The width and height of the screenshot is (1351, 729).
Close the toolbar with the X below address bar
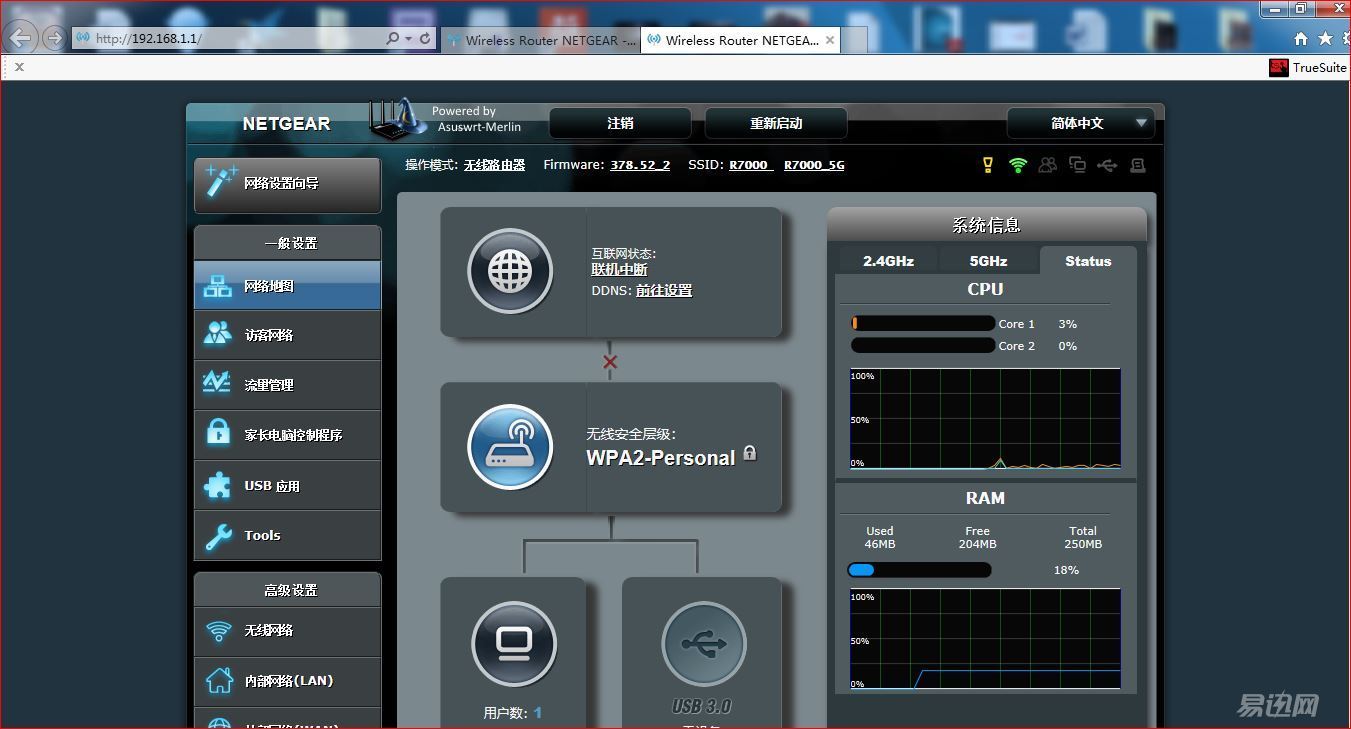click(19, 67)
